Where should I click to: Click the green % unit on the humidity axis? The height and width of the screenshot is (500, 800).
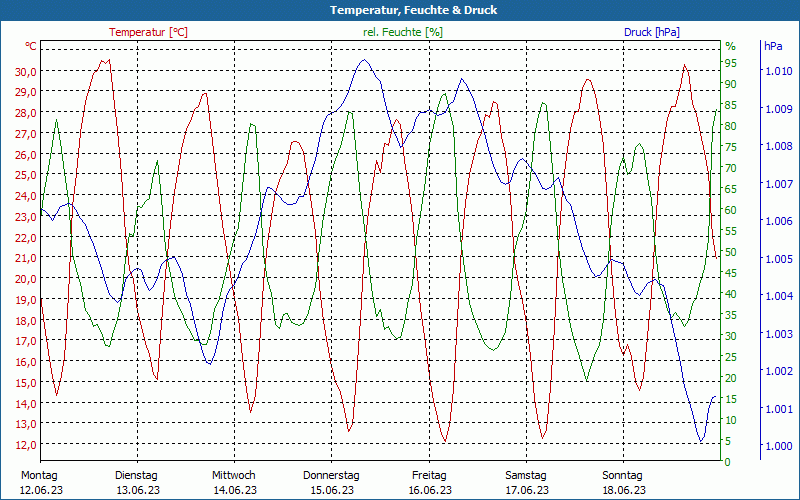click(730, 46)
